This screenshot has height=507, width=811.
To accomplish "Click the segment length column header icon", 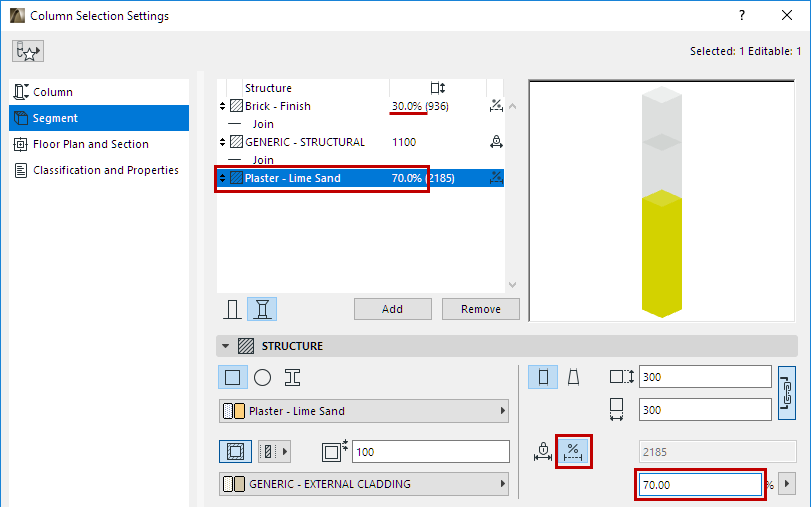I will pos(438,88).
